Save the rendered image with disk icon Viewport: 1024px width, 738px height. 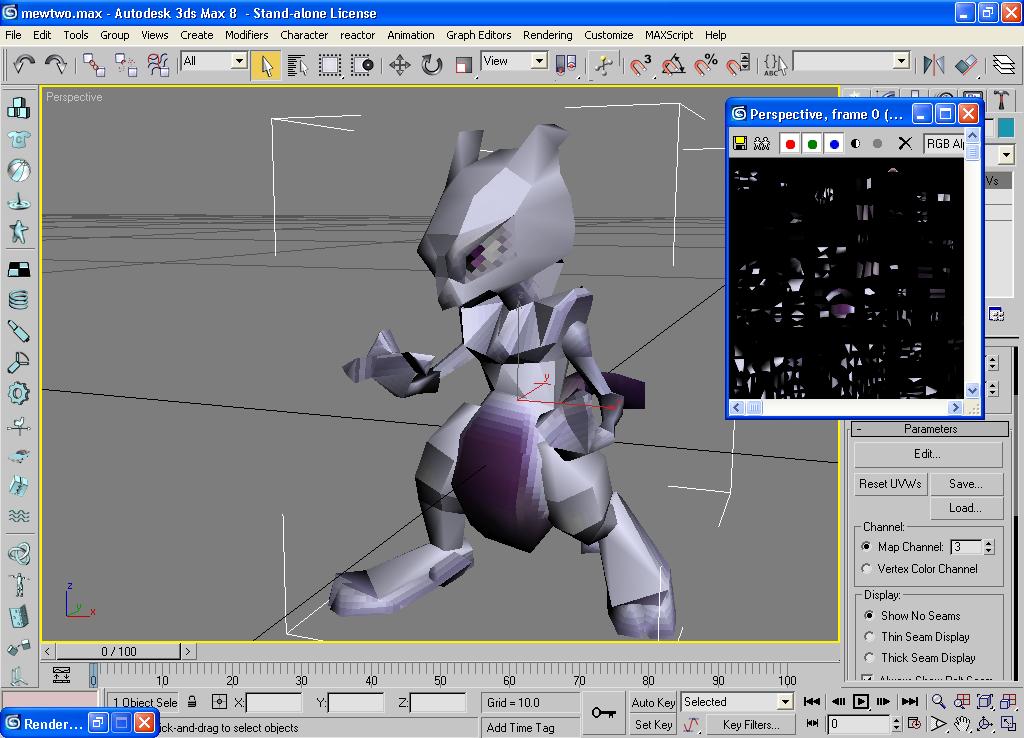click(x=740, y=143)
